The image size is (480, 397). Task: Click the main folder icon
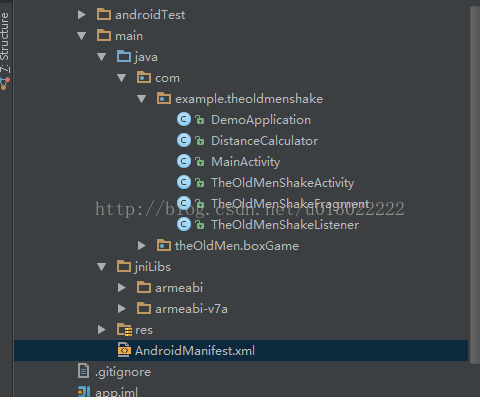(x=104, y=35)
